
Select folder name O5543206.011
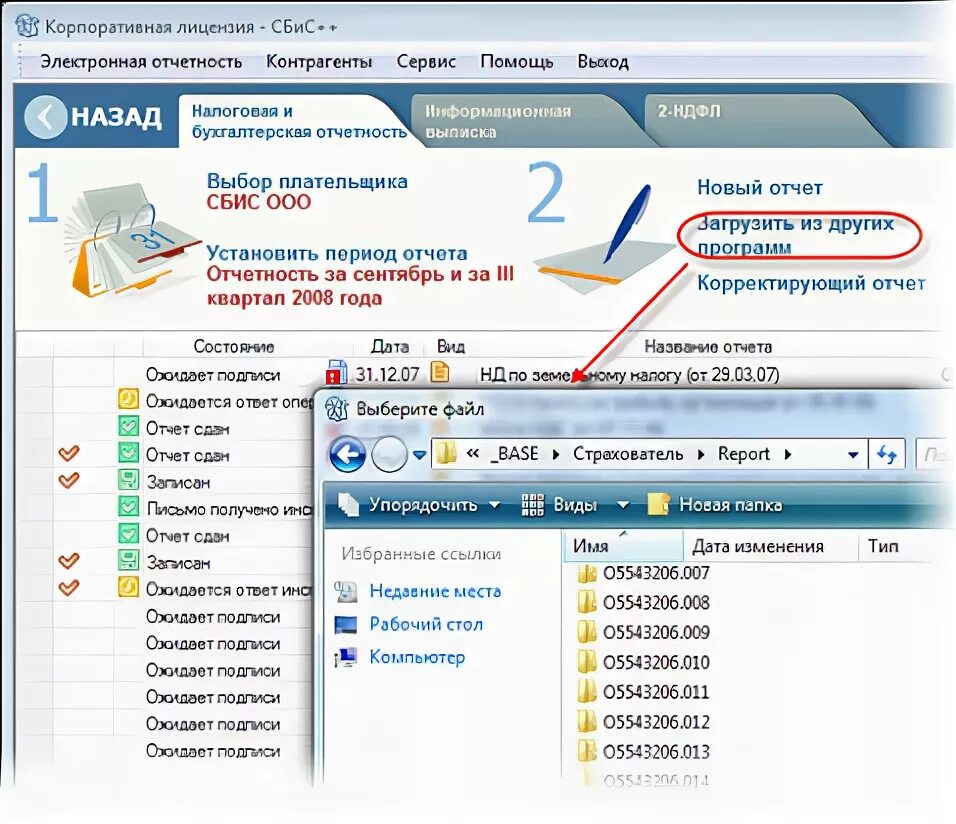pos(656,692)
